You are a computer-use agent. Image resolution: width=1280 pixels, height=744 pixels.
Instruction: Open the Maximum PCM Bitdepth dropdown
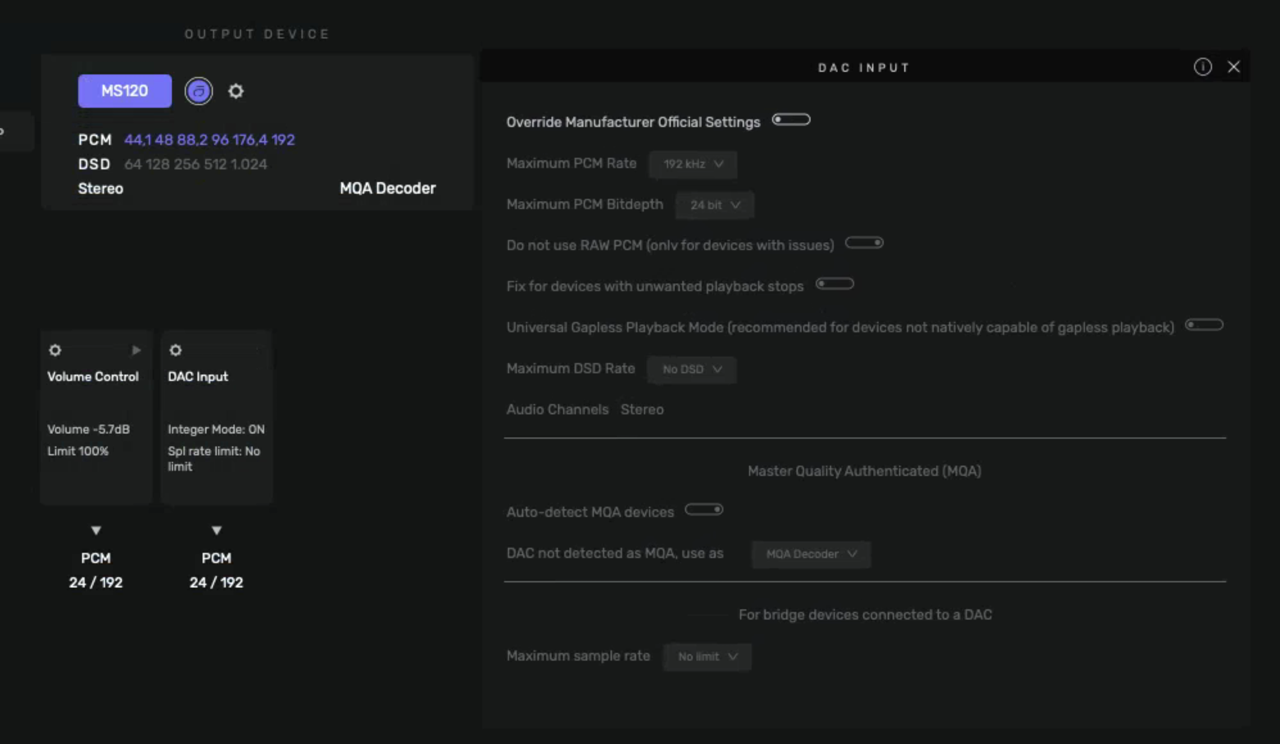pos(715,205)
